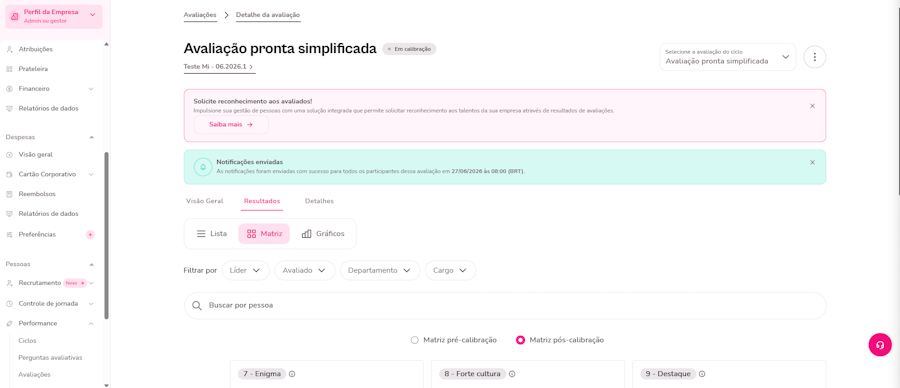Open Reembolsos in the sidebar
The width and height of the screenshot is (900, 388).
(37, 194)
